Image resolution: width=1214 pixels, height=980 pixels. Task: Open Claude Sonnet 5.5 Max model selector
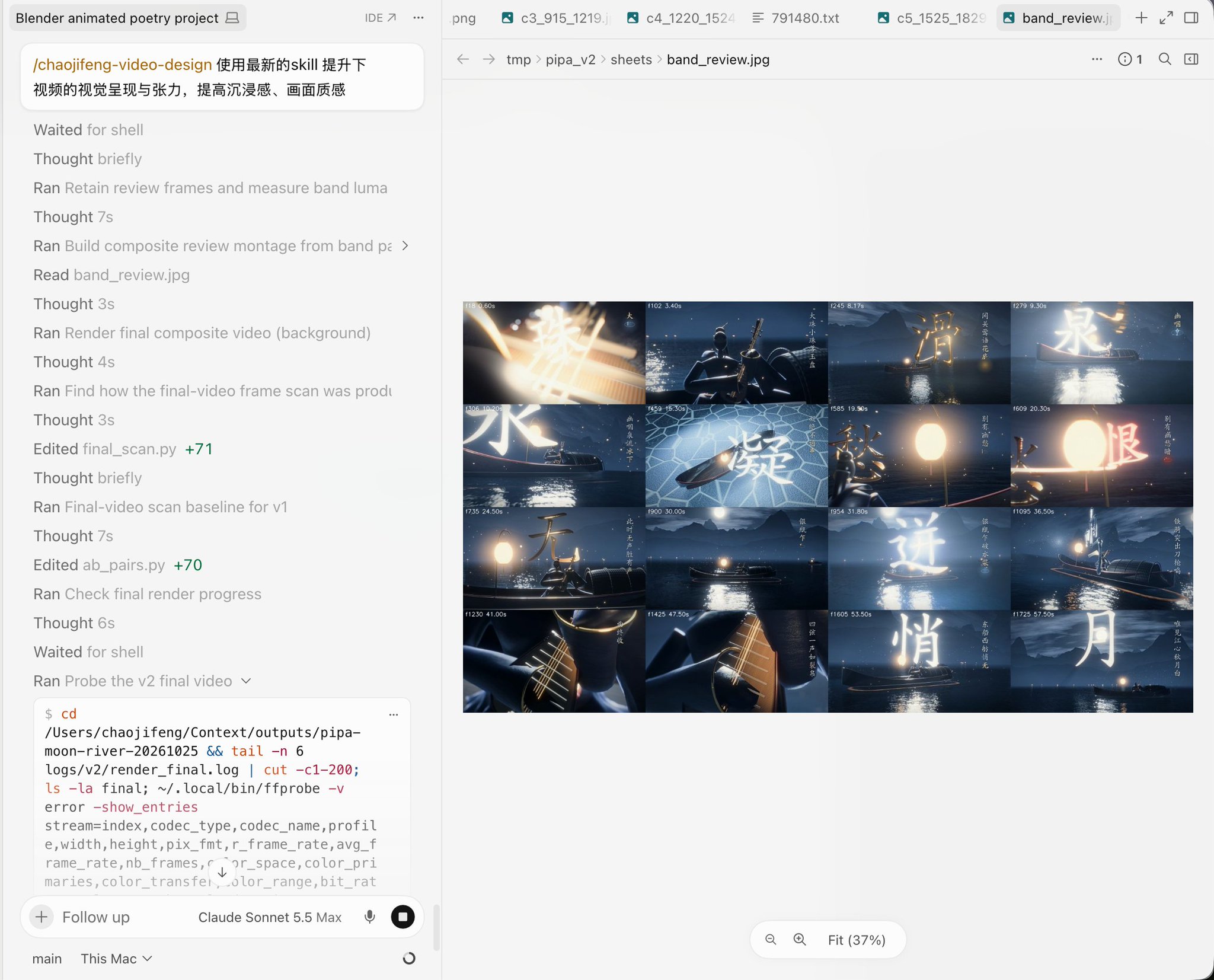(270, 917)
